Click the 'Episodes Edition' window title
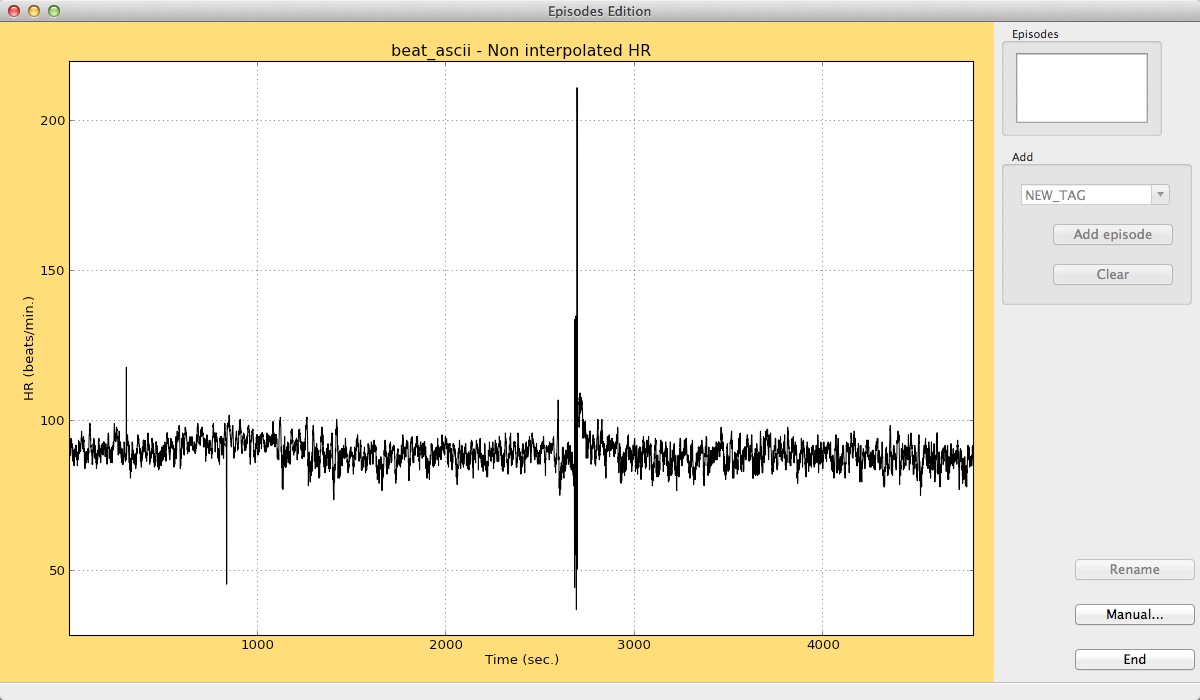Screen dimensions: 1200x700 (600, 11)
